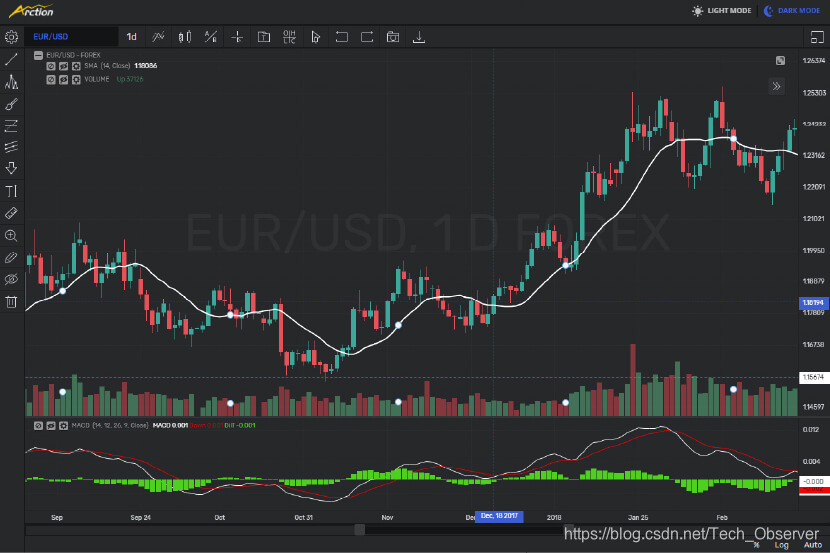Screen dimensions: 830x553
Task: Expand the double chevron side panel
Action: click(777, 86)
